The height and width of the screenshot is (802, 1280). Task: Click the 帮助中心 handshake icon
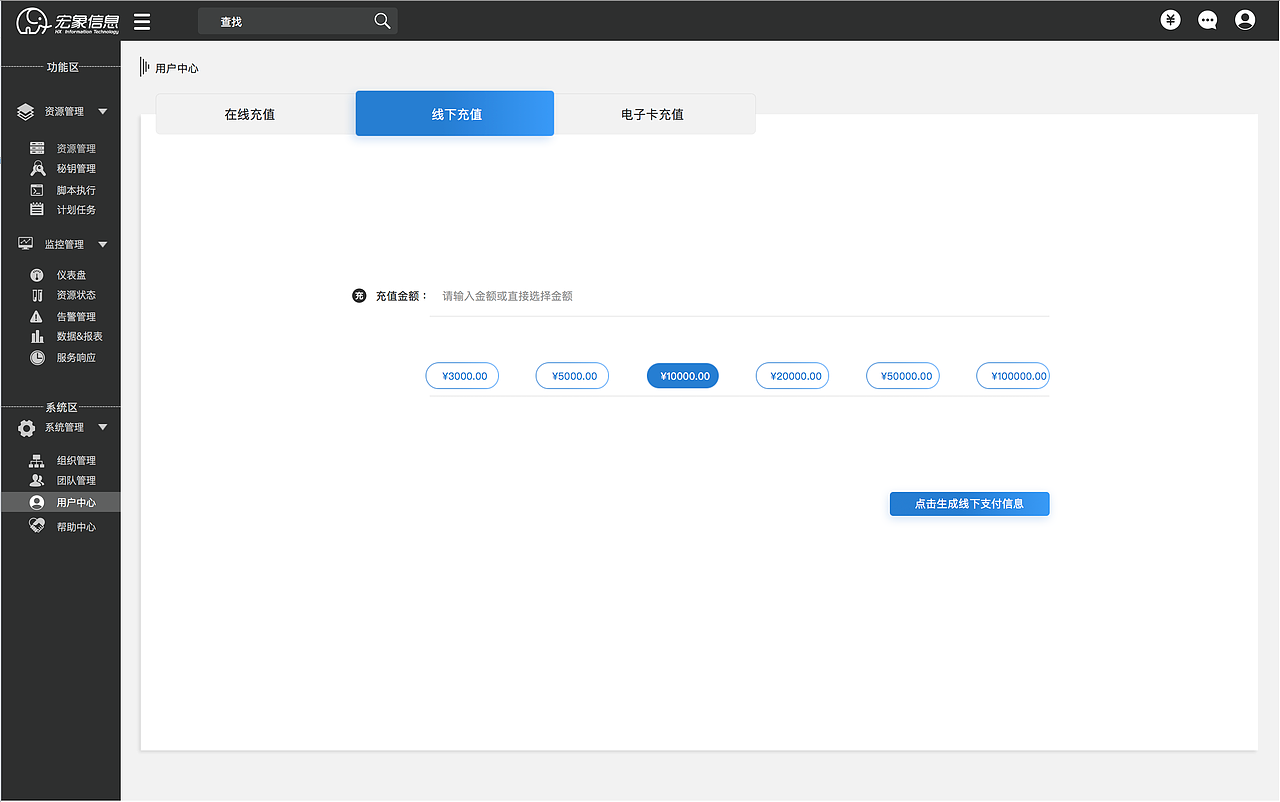click(37, 525)
